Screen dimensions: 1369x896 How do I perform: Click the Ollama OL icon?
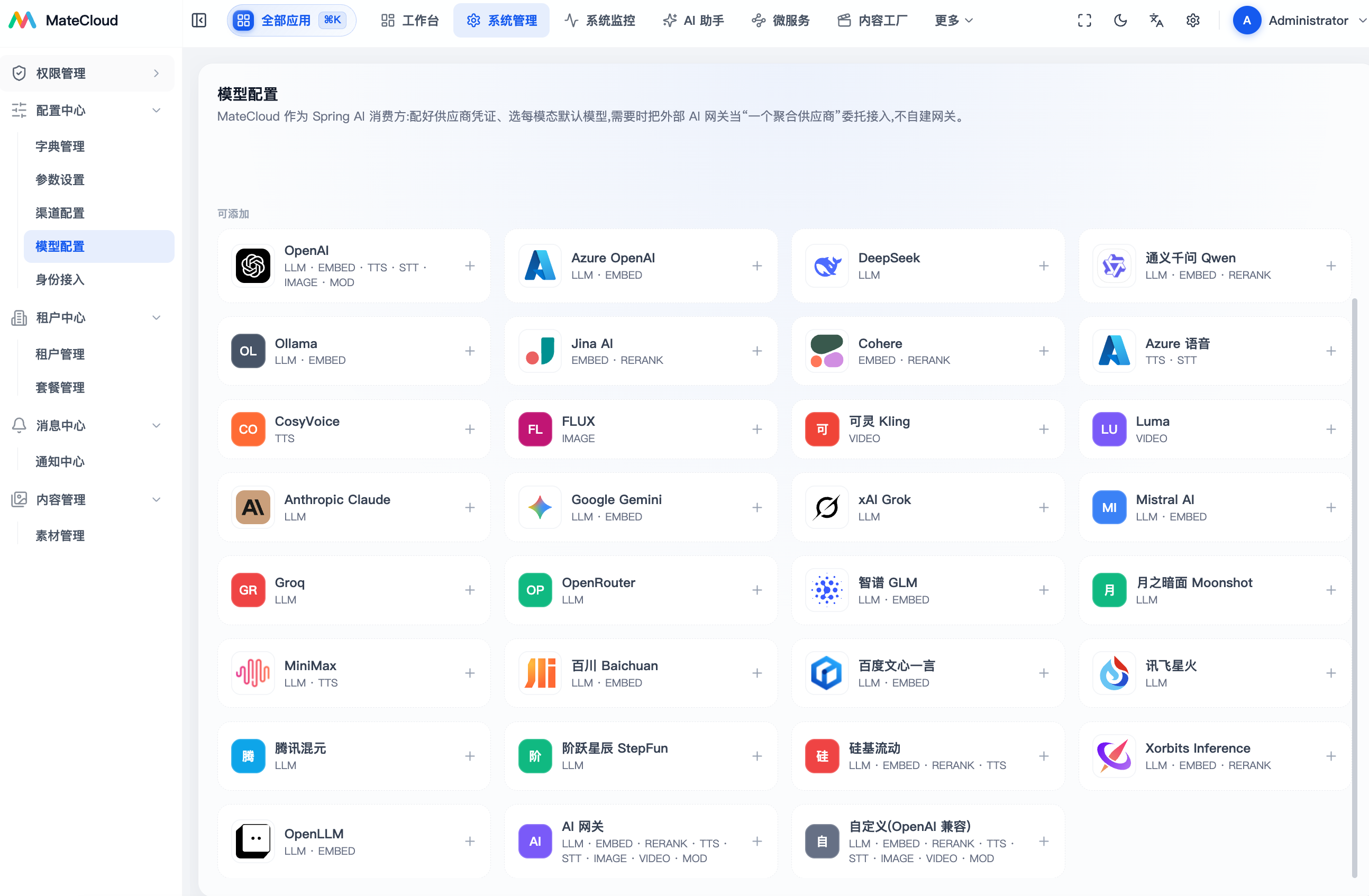(248, 351)
